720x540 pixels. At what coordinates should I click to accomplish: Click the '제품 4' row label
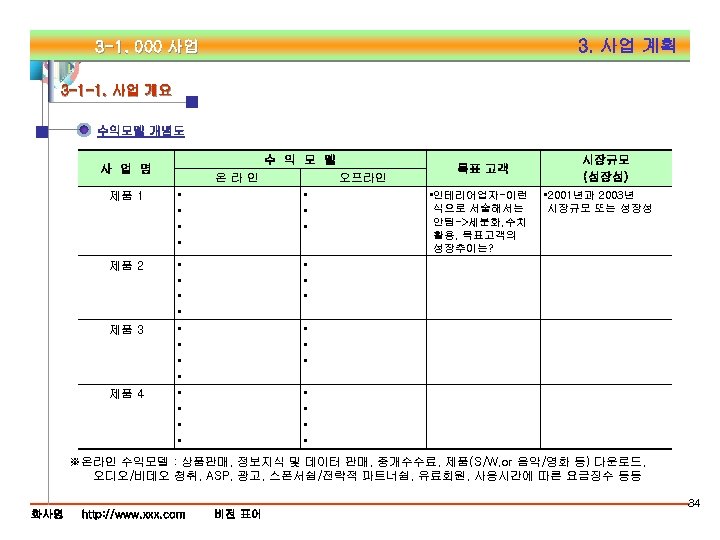(126, 394)
